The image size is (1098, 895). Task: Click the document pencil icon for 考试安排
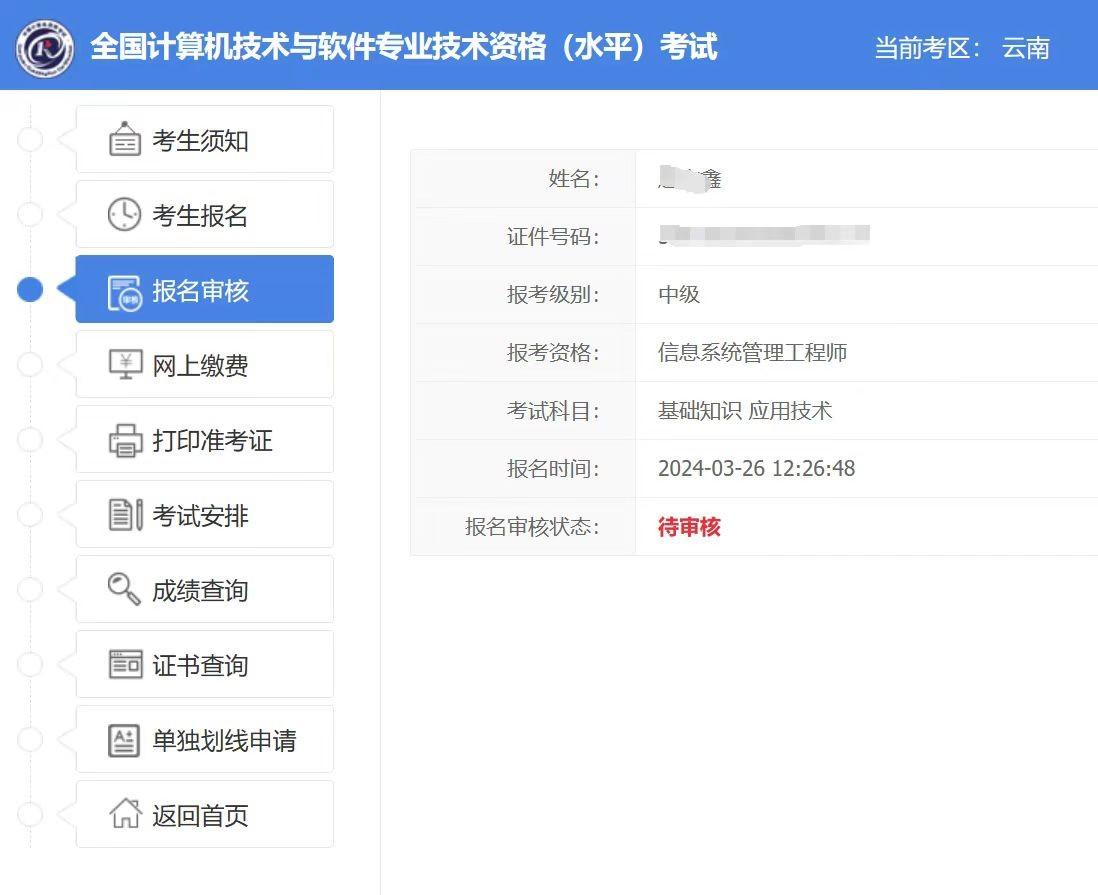(x=125, y=515)
